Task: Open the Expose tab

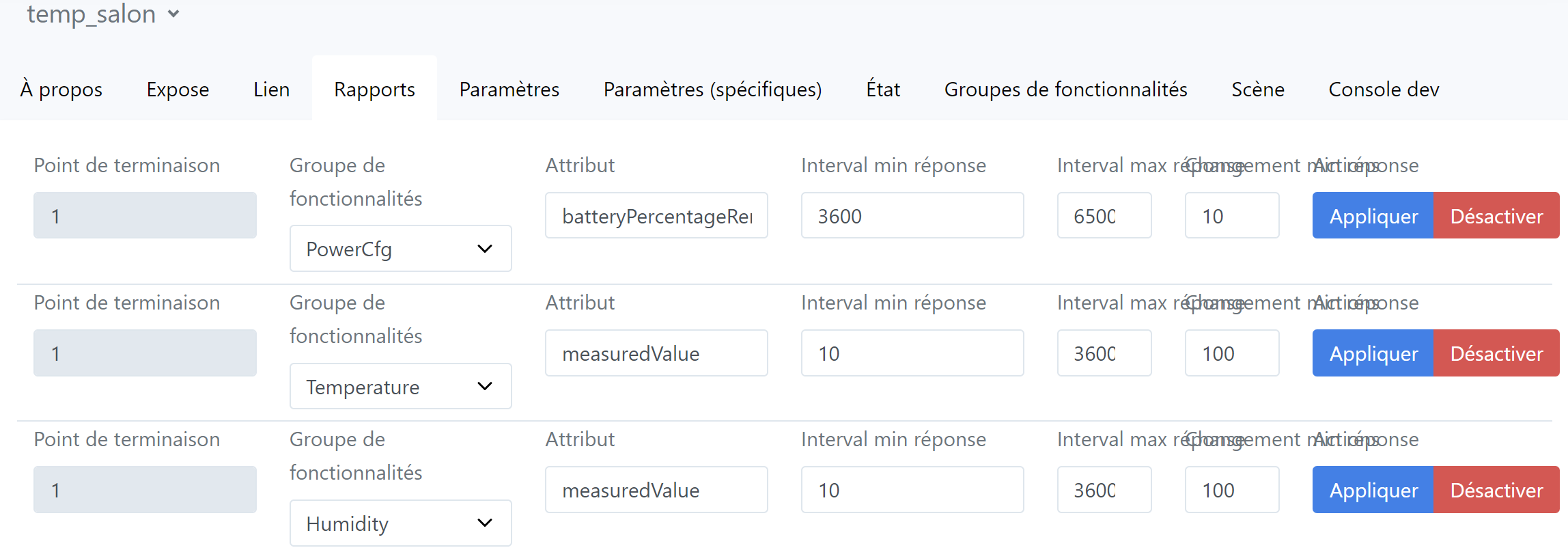Action: (178, 90)
